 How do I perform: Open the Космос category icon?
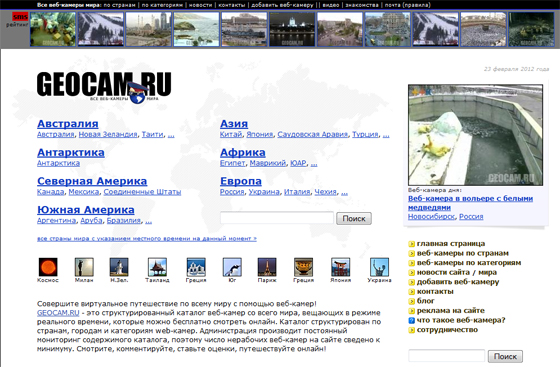point(48,267)
